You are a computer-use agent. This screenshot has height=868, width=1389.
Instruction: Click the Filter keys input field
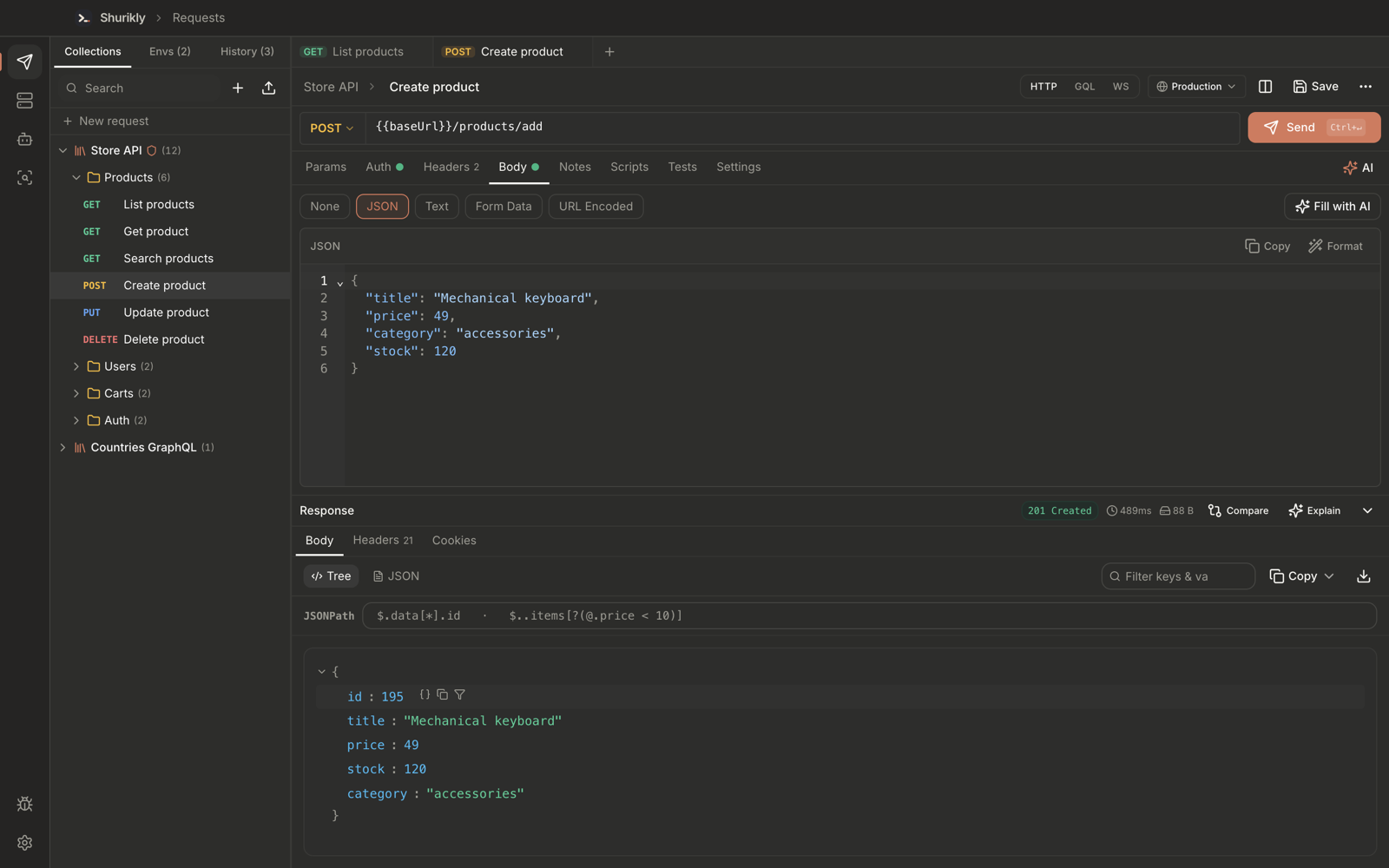1178,576
